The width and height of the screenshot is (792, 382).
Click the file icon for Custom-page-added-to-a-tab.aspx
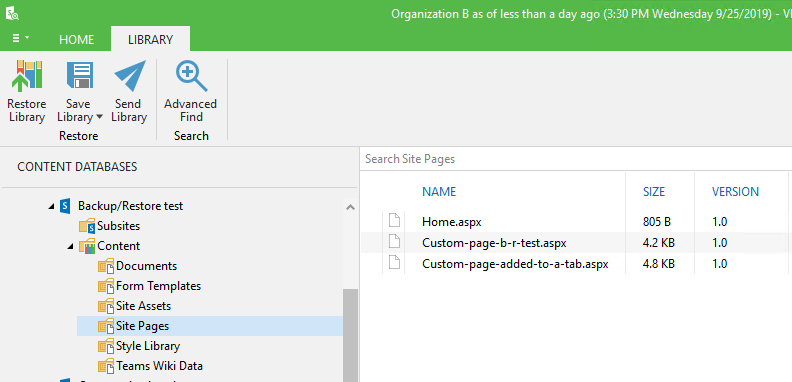394,263
